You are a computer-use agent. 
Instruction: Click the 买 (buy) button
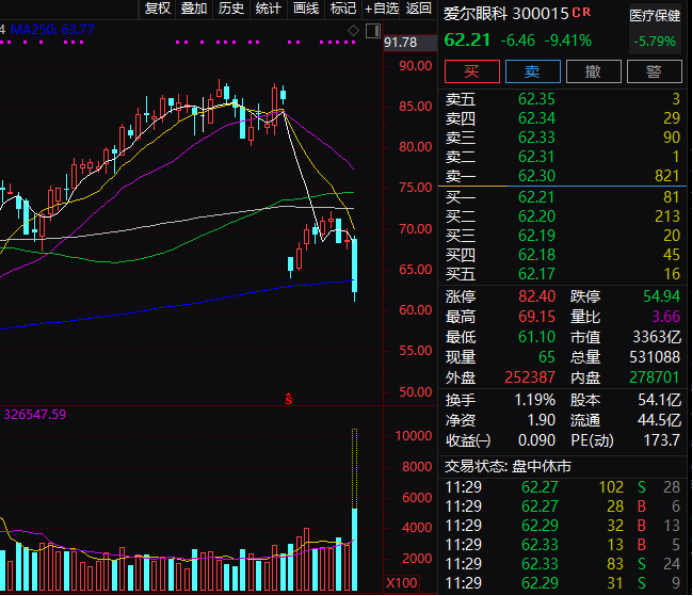pyautogui.click(x=471, y=71)
